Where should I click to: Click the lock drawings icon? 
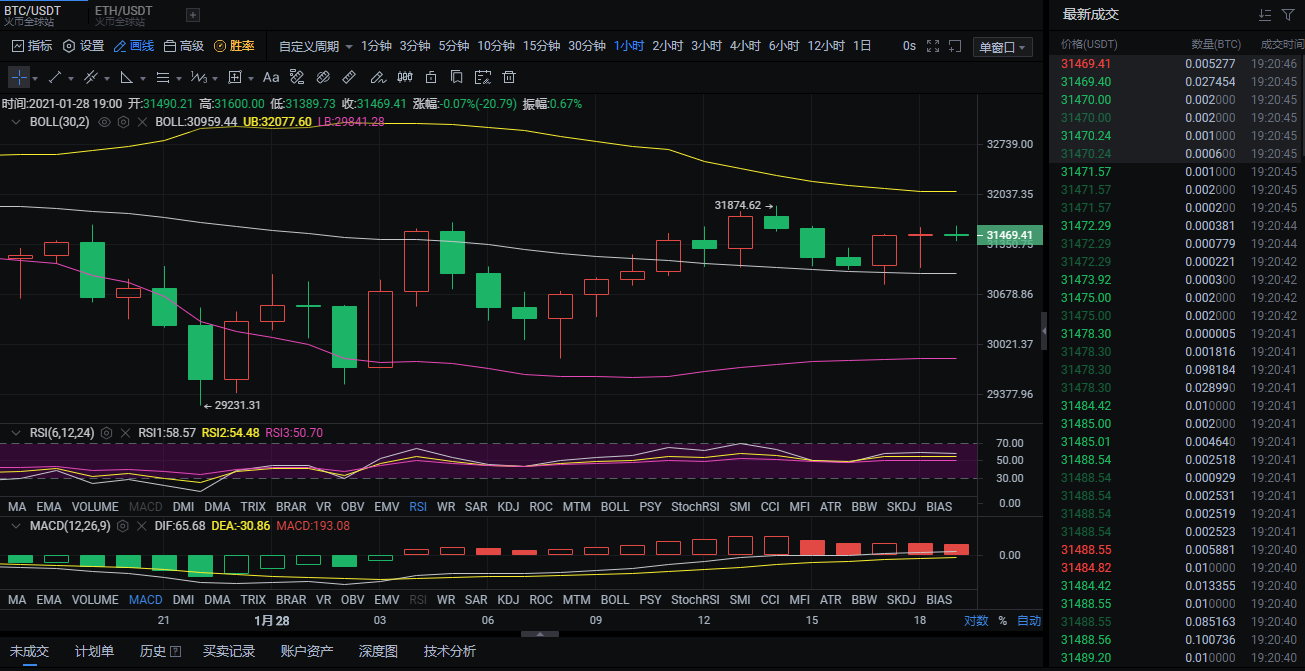pos(431,77)
